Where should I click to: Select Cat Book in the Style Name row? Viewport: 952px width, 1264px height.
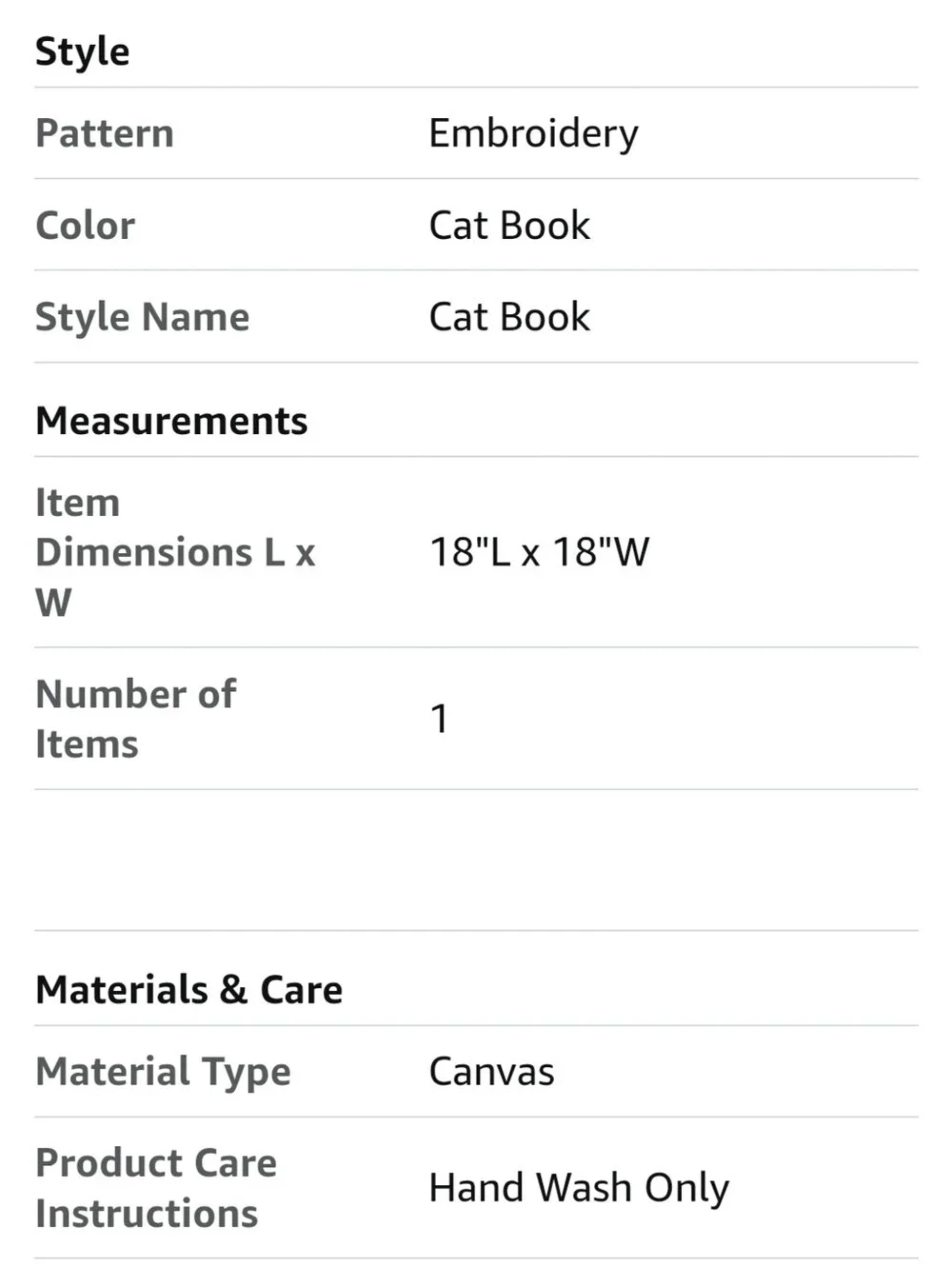(x=509, y=317)
